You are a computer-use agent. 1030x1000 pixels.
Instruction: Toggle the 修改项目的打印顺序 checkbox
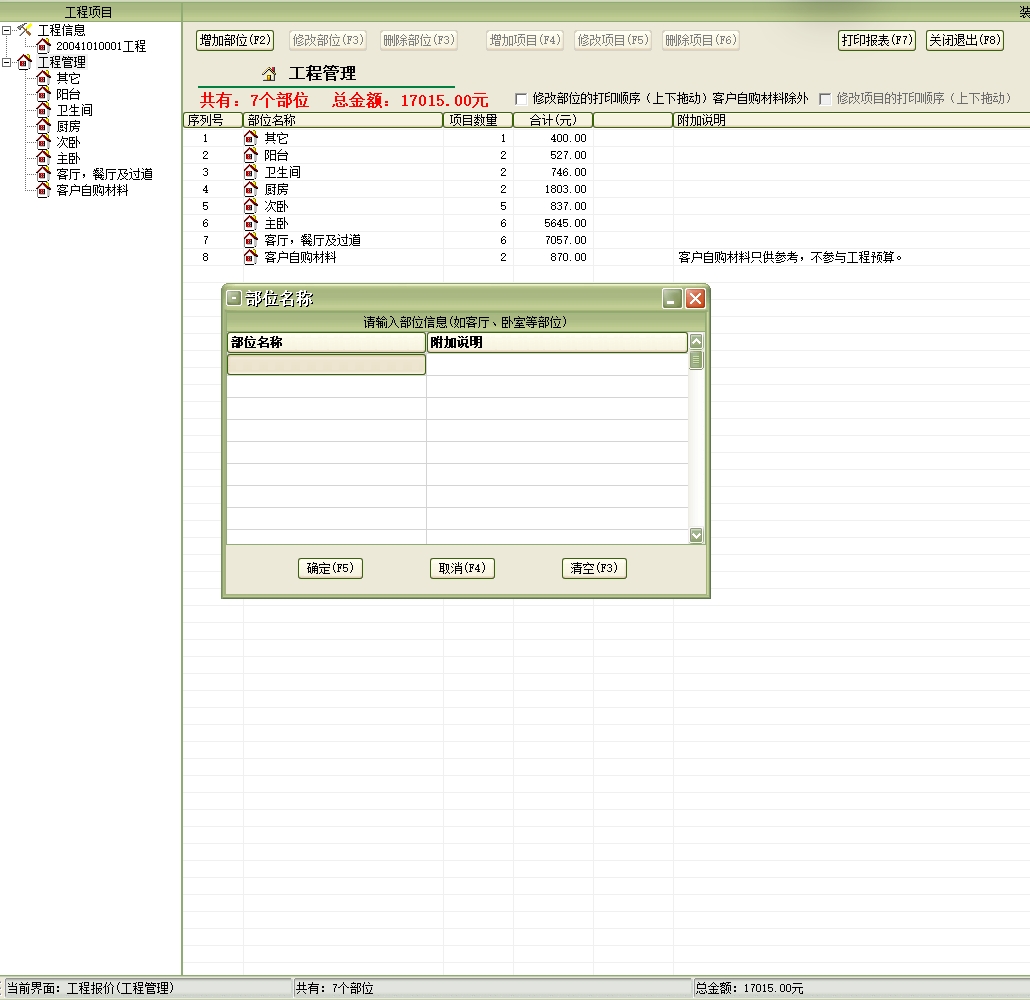coord(825,99)
